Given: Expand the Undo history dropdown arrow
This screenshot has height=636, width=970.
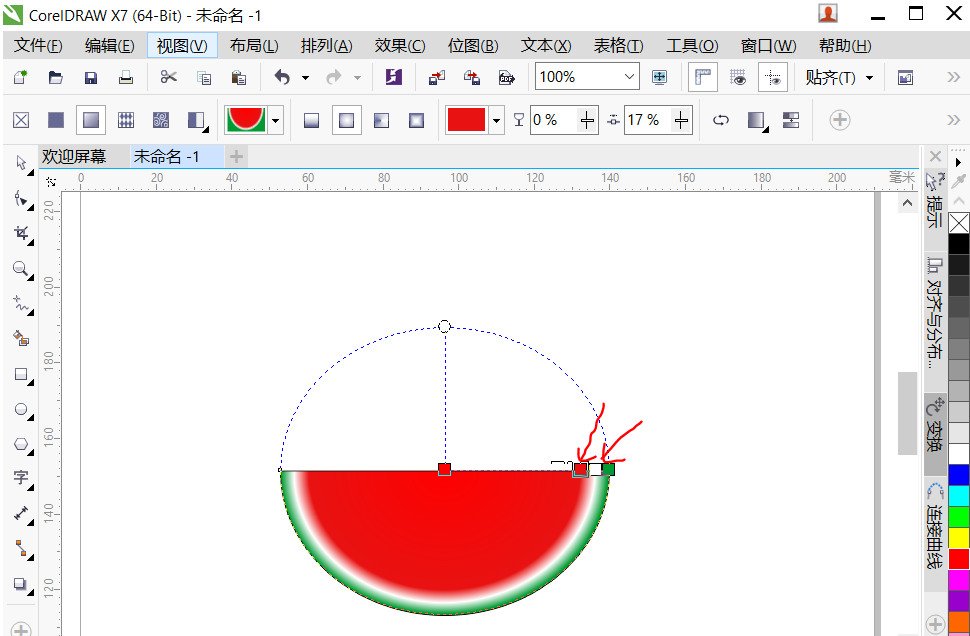Looking at the screenshot, I should click(305, 77).
